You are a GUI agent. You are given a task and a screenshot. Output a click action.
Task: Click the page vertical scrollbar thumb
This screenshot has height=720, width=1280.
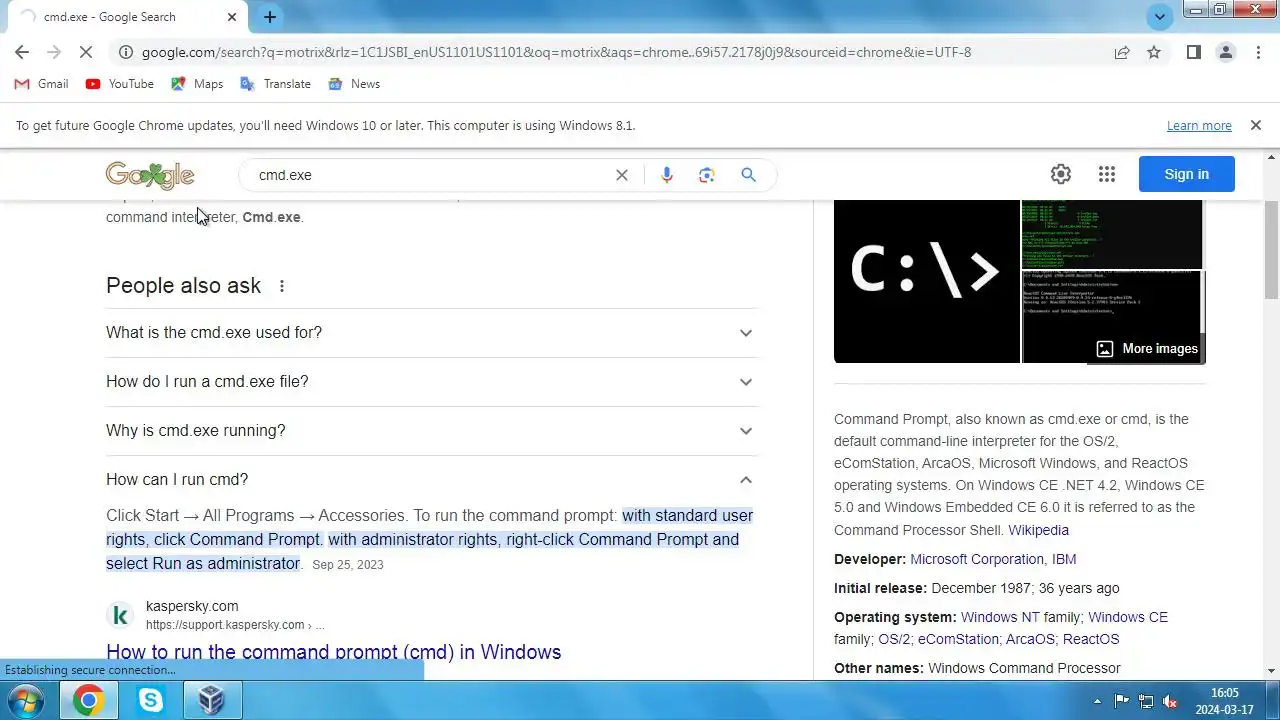click(1272, 248)
